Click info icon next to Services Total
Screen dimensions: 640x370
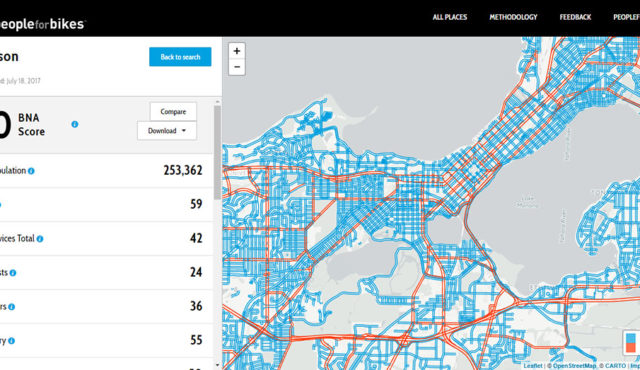[x=40, y=239]
